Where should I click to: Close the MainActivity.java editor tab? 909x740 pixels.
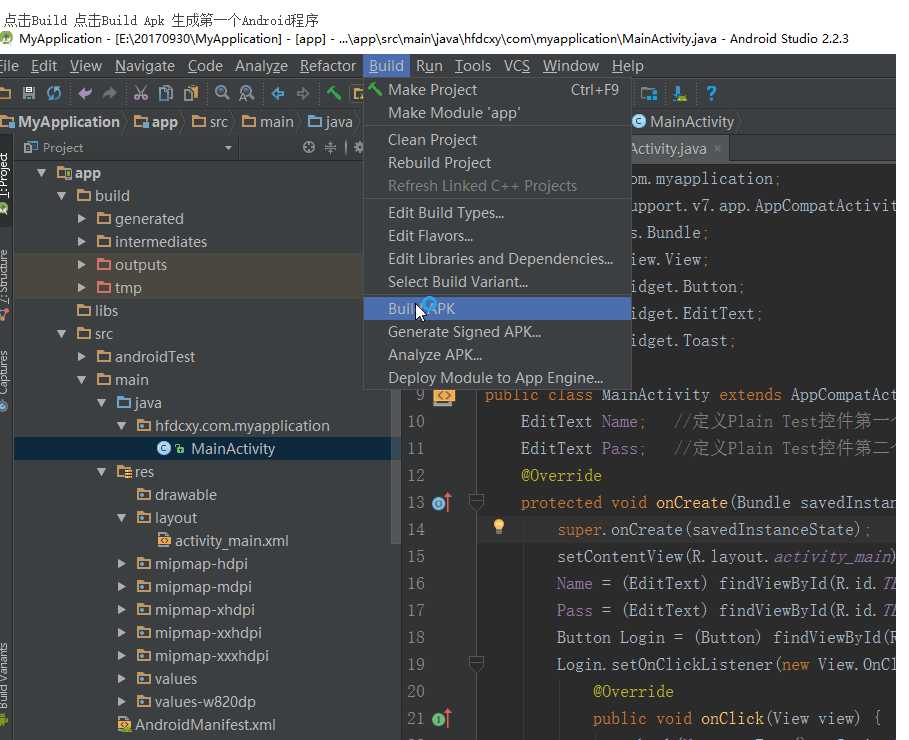coord(718,148)
